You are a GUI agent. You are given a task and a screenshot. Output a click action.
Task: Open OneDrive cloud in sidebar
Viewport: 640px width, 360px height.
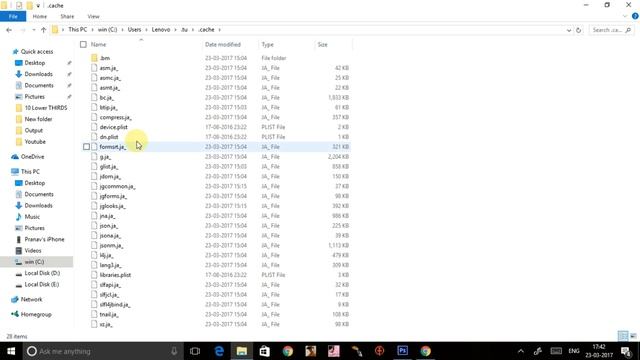coord(15,157)
